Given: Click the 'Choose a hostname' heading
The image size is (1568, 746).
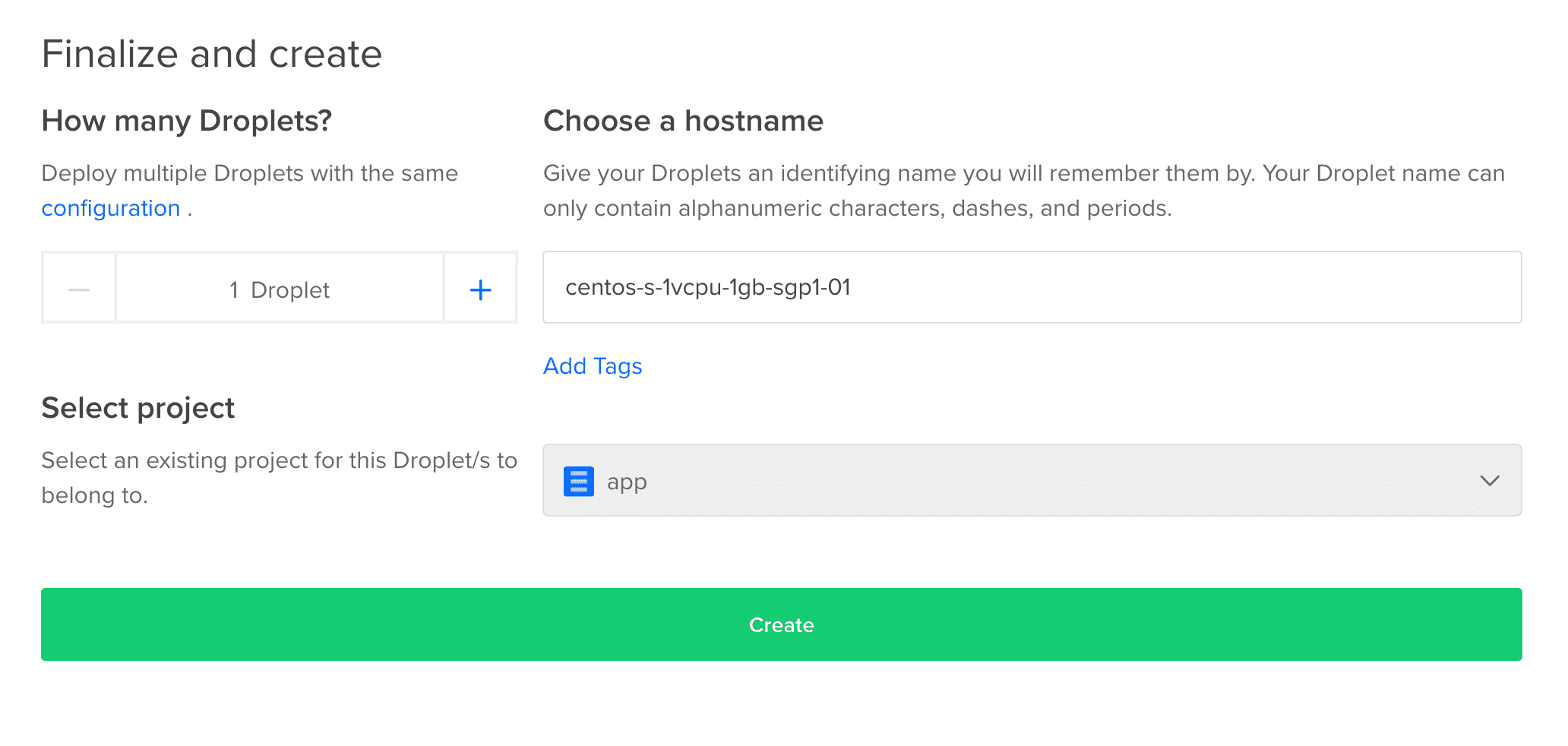Looking at the screenshot, I should pyautogui.click(x=683, y=121).
